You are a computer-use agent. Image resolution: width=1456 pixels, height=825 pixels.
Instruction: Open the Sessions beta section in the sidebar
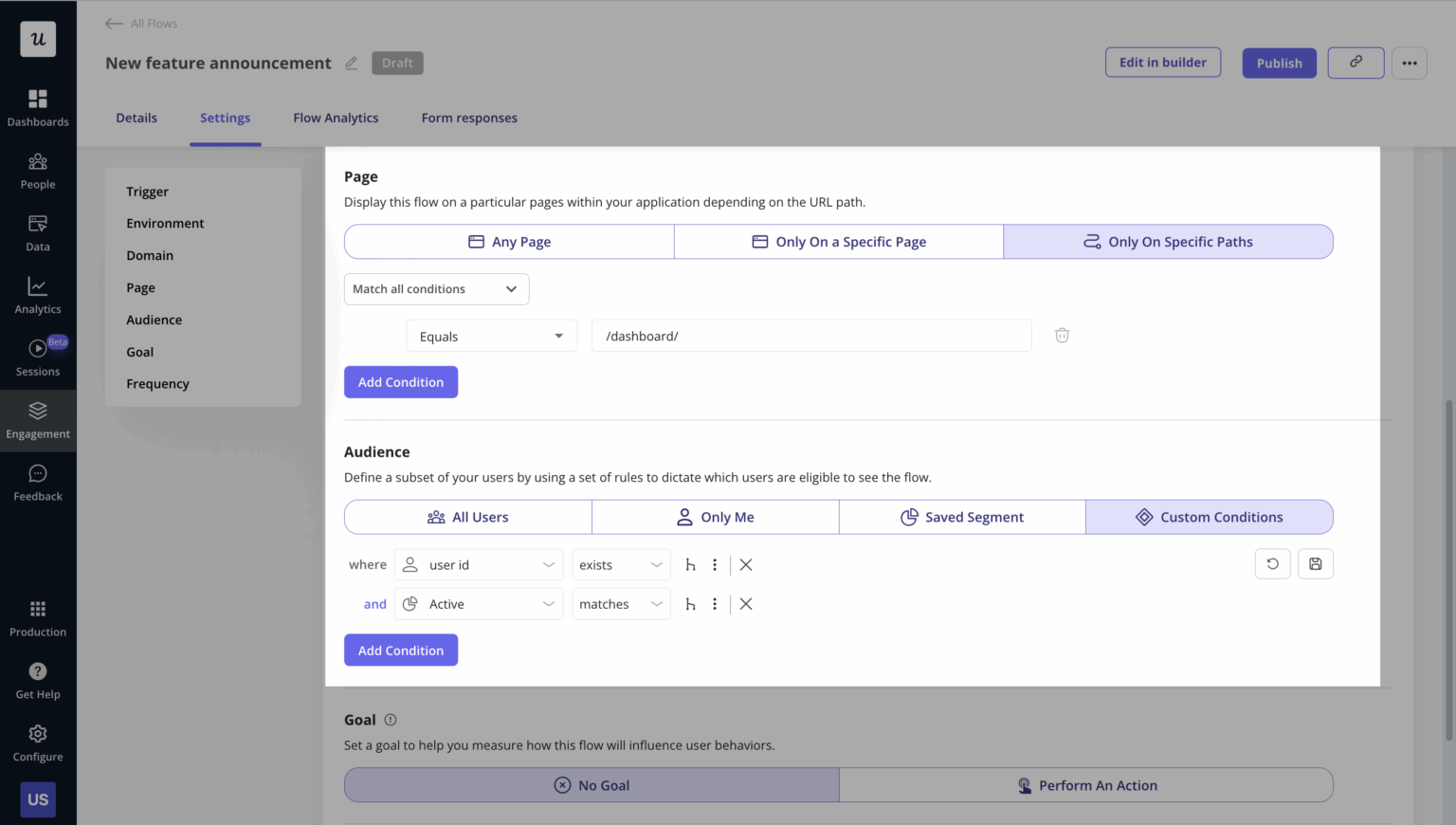38,357
